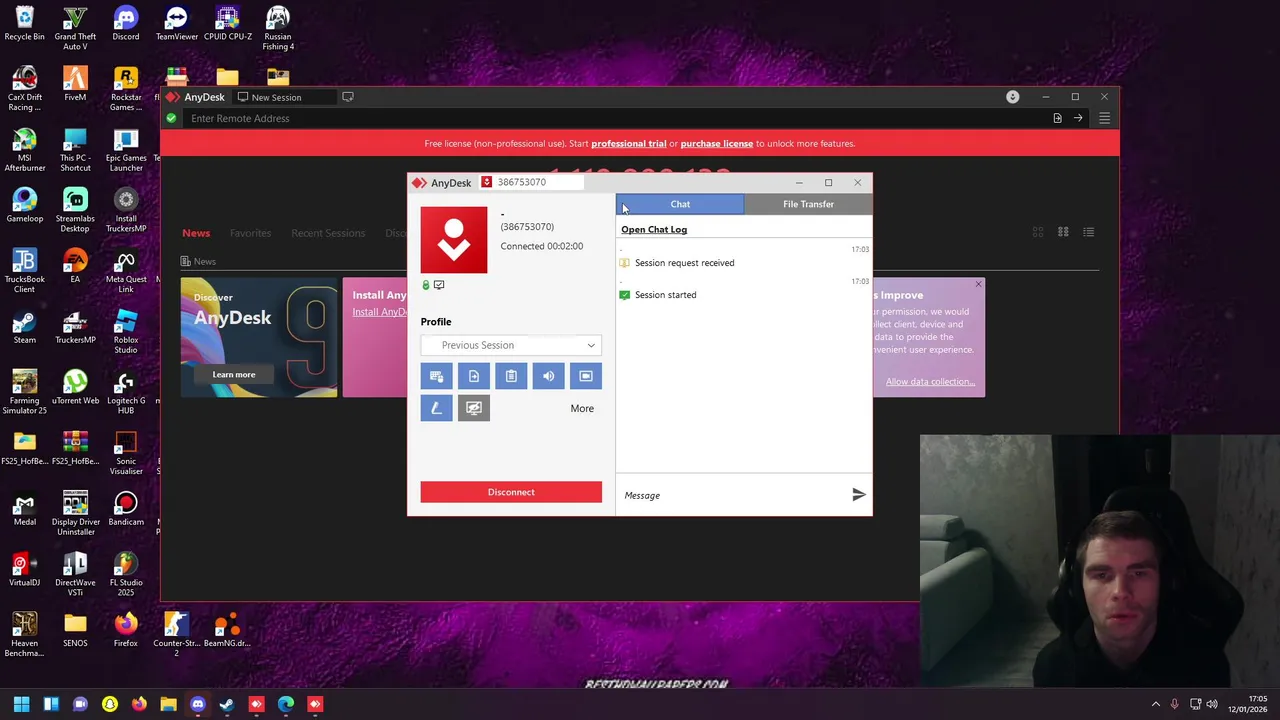Viewport: 1280px width, 720px height.
Task: Close the Help Us Improve card
Action: point(978,285)
